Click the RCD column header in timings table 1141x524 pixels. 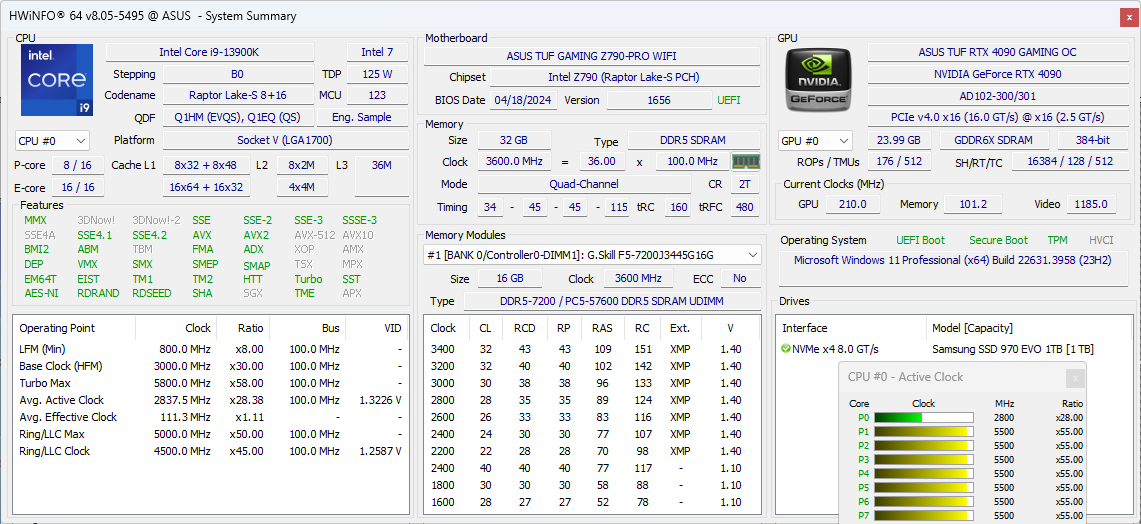[x=525, y=328]
